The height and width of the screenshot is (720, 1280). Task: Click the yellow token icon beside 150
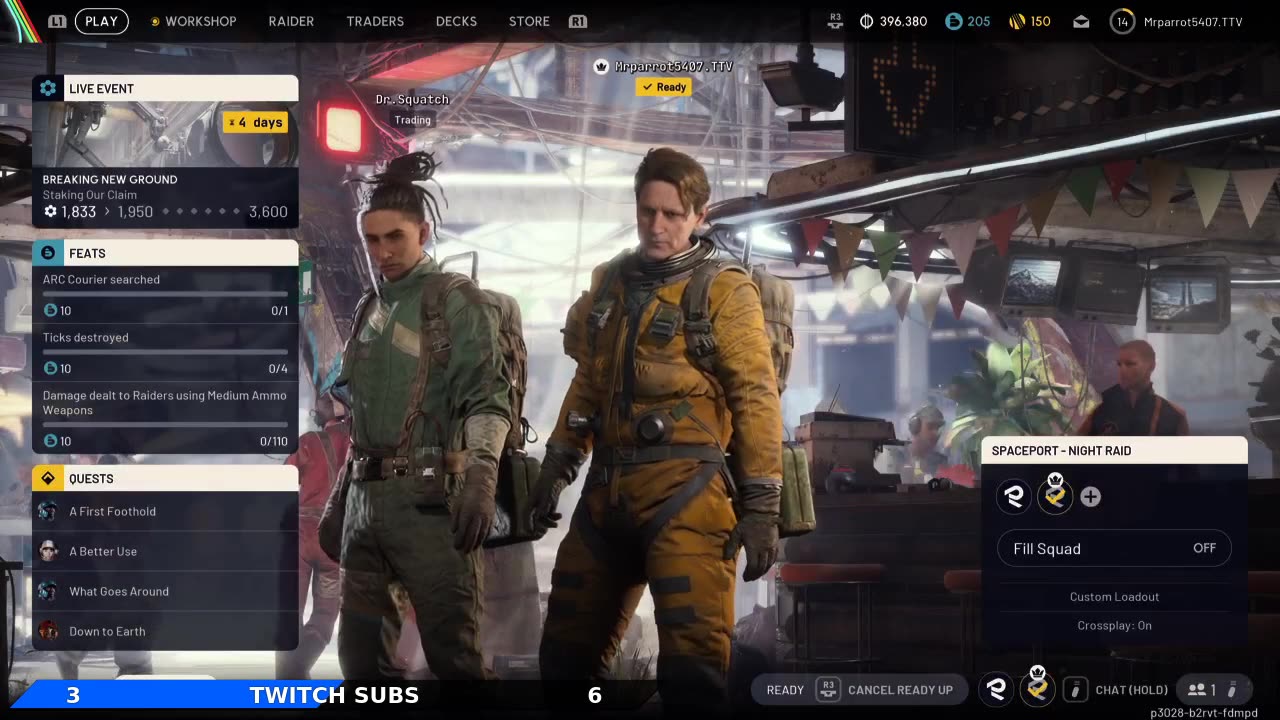[x=1016, y=21]
